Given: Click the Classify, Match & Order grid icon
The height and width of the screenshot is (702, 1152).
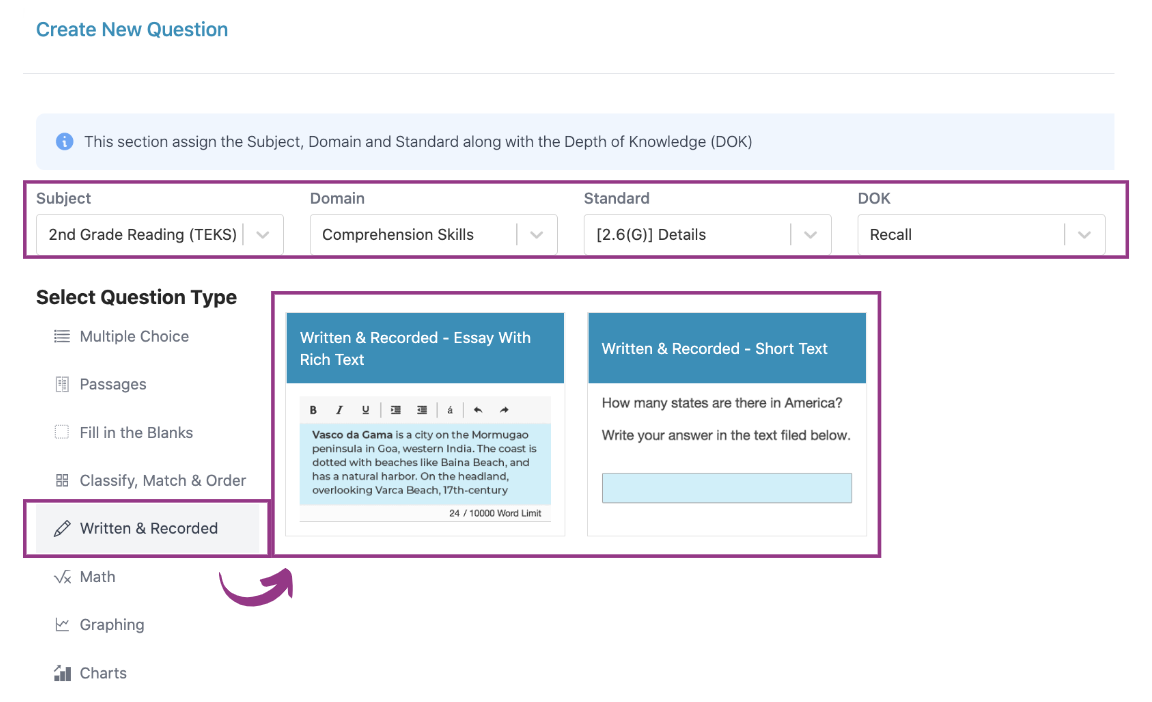Looking at the screenshot, I should 62,480.
